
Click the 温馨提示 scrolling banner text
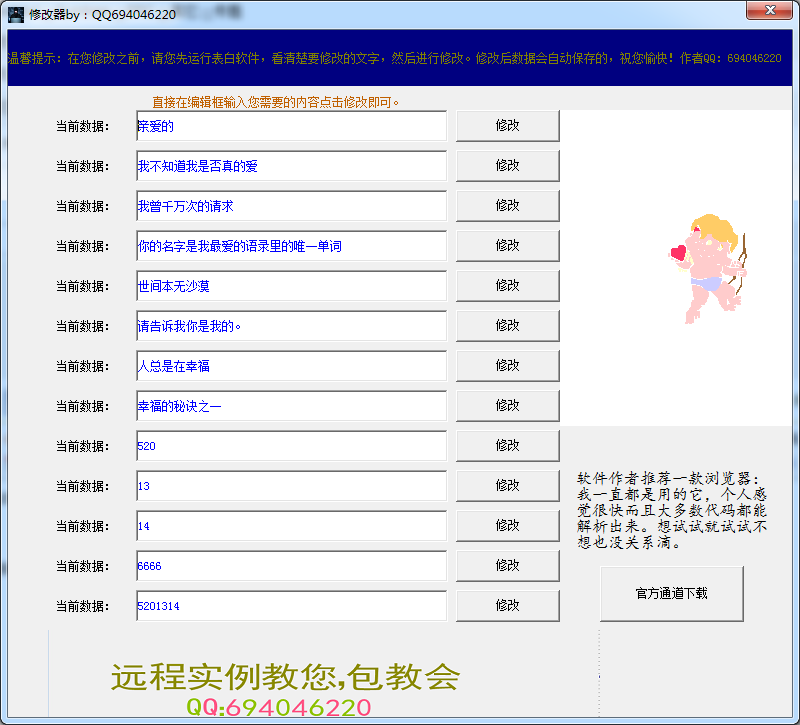(x=394, y=58)
